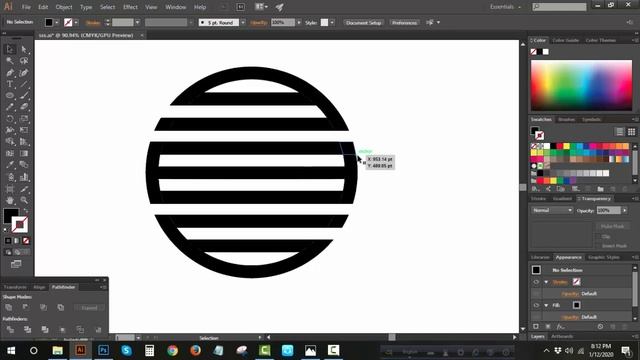
Task: Click the Change Screen Mode icon
Action: (x=16, y=264)
